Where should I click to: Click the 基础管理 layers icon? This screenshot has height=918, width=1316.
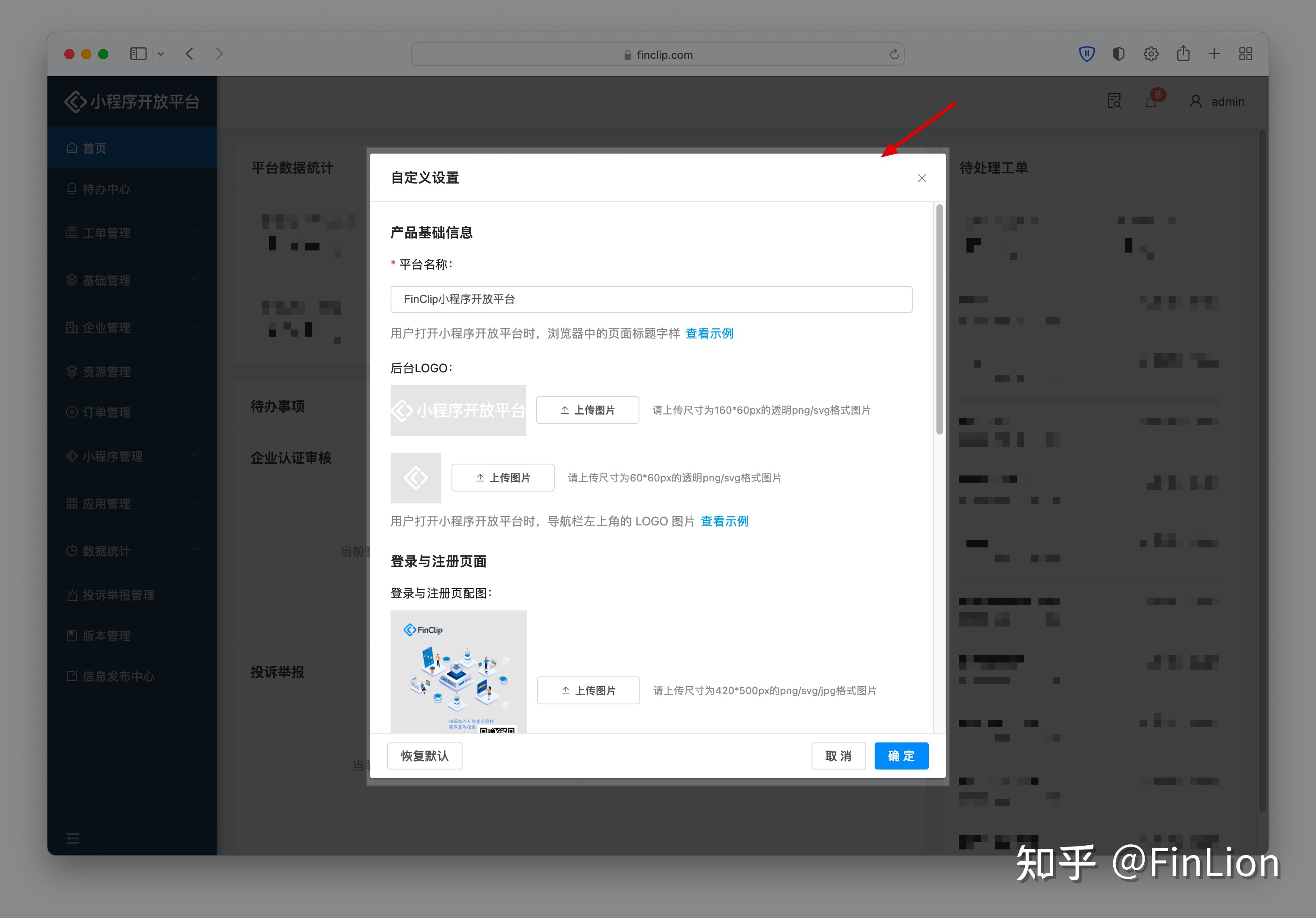(x=72, y=280)
